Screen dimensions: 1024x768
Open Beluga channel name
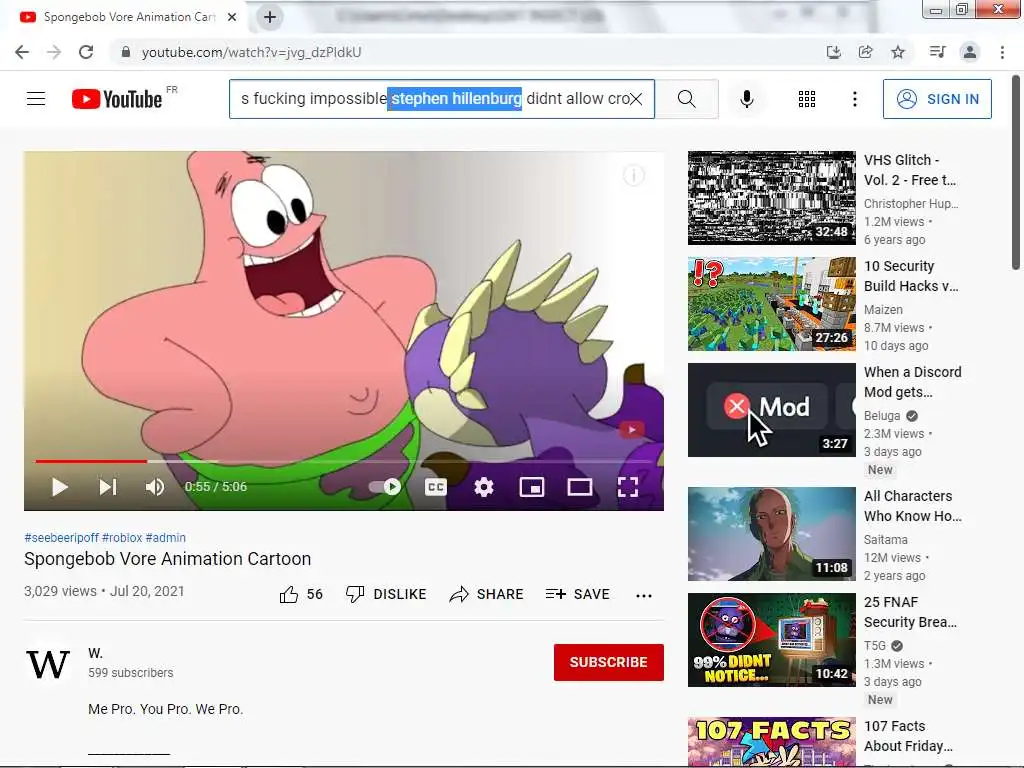click(x=882, y=415)
